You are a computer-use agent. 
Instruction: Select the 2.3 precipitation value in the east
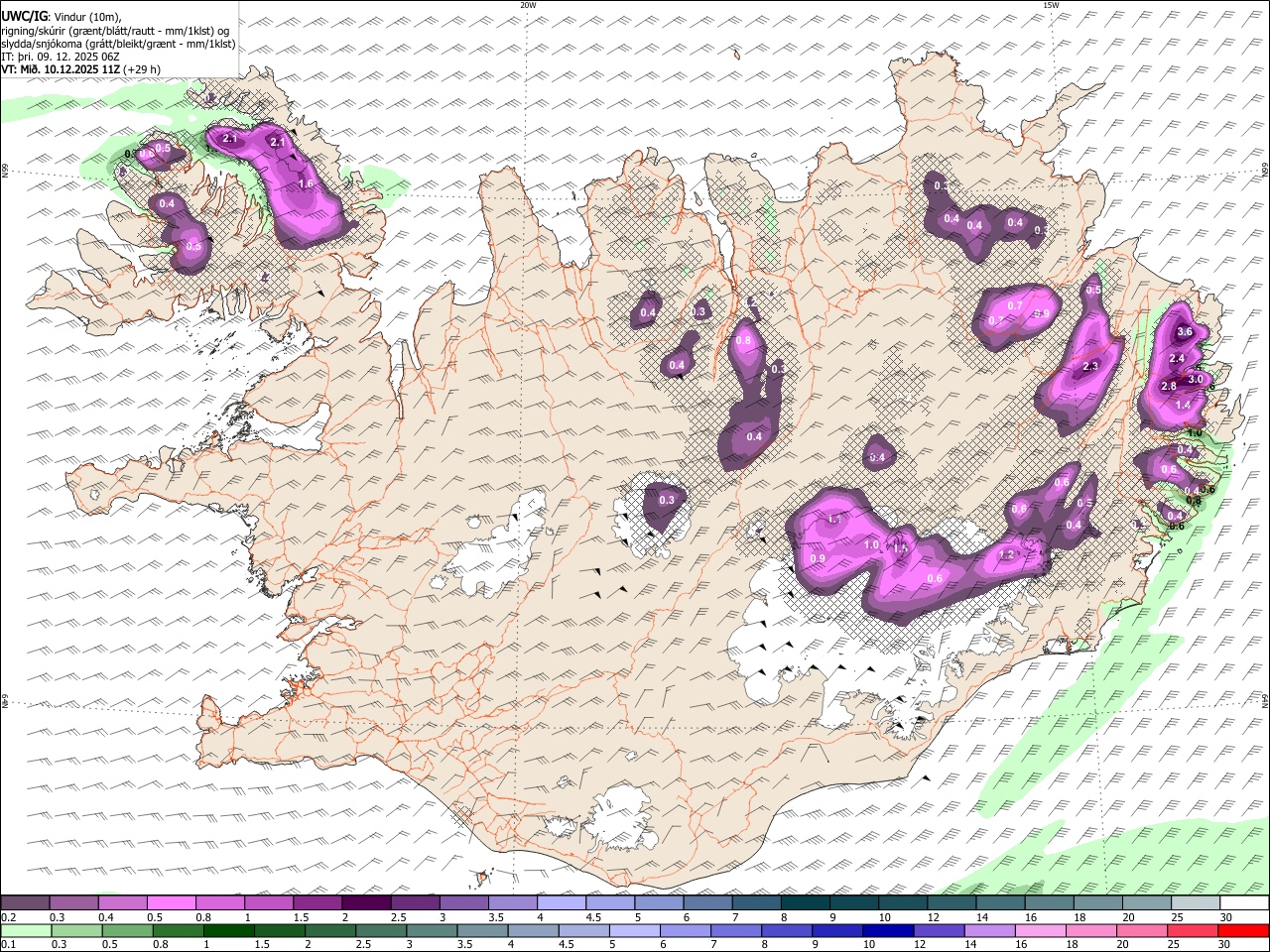1090,367
